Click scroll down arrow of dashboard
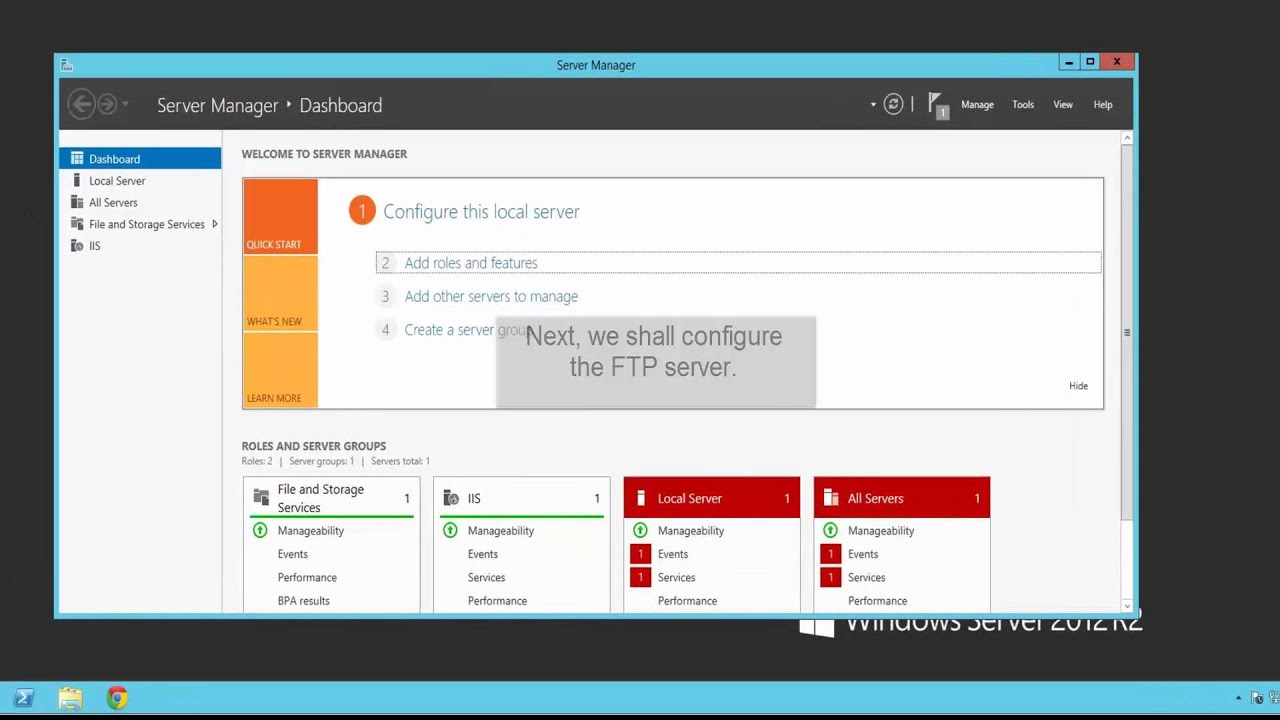This screenshot has height=720, width=1280. pos(1127,606)
